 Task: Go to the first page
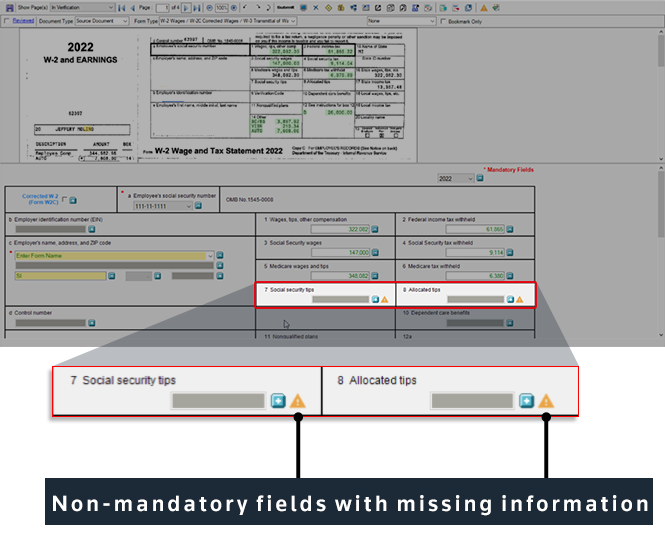[x=122, y=8]
